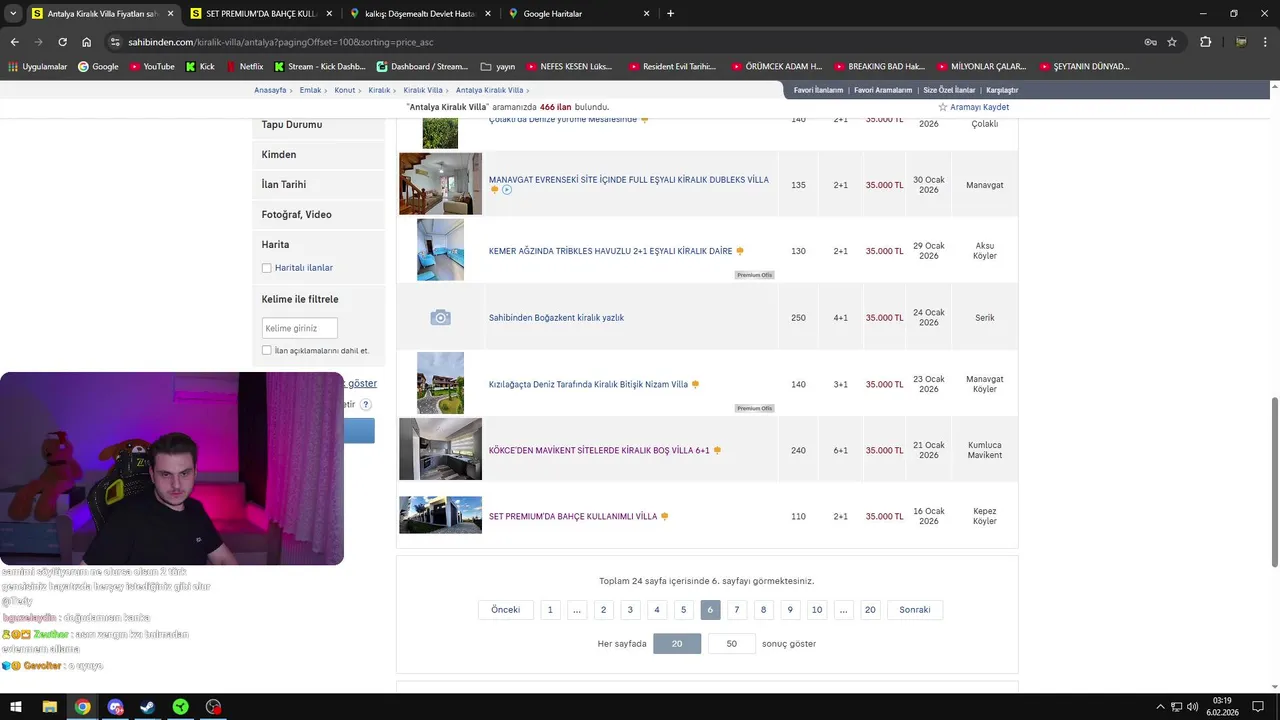Viewport: 1280px width, 720px height.
Task: Open Emlak breadcrumb link
Action: pos(311,90)
